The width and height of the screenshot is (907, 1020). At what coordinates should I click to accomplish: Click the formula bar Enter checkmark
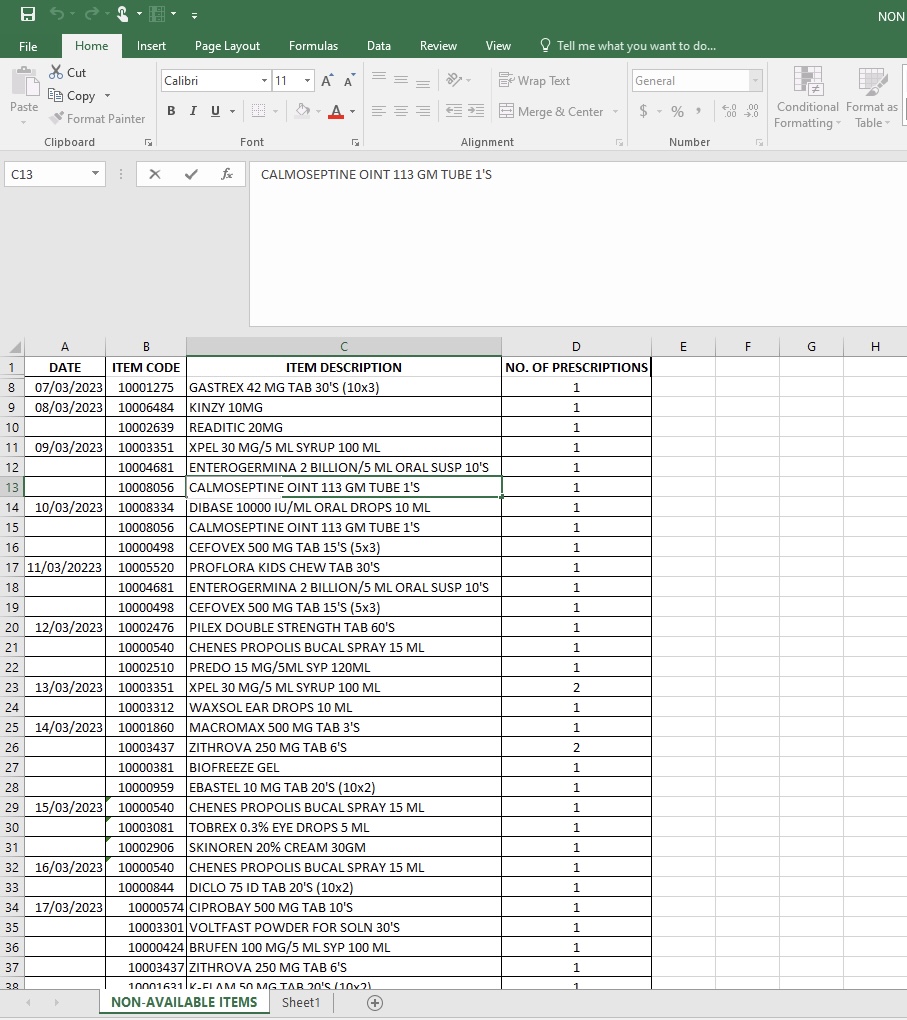point(191,174)
